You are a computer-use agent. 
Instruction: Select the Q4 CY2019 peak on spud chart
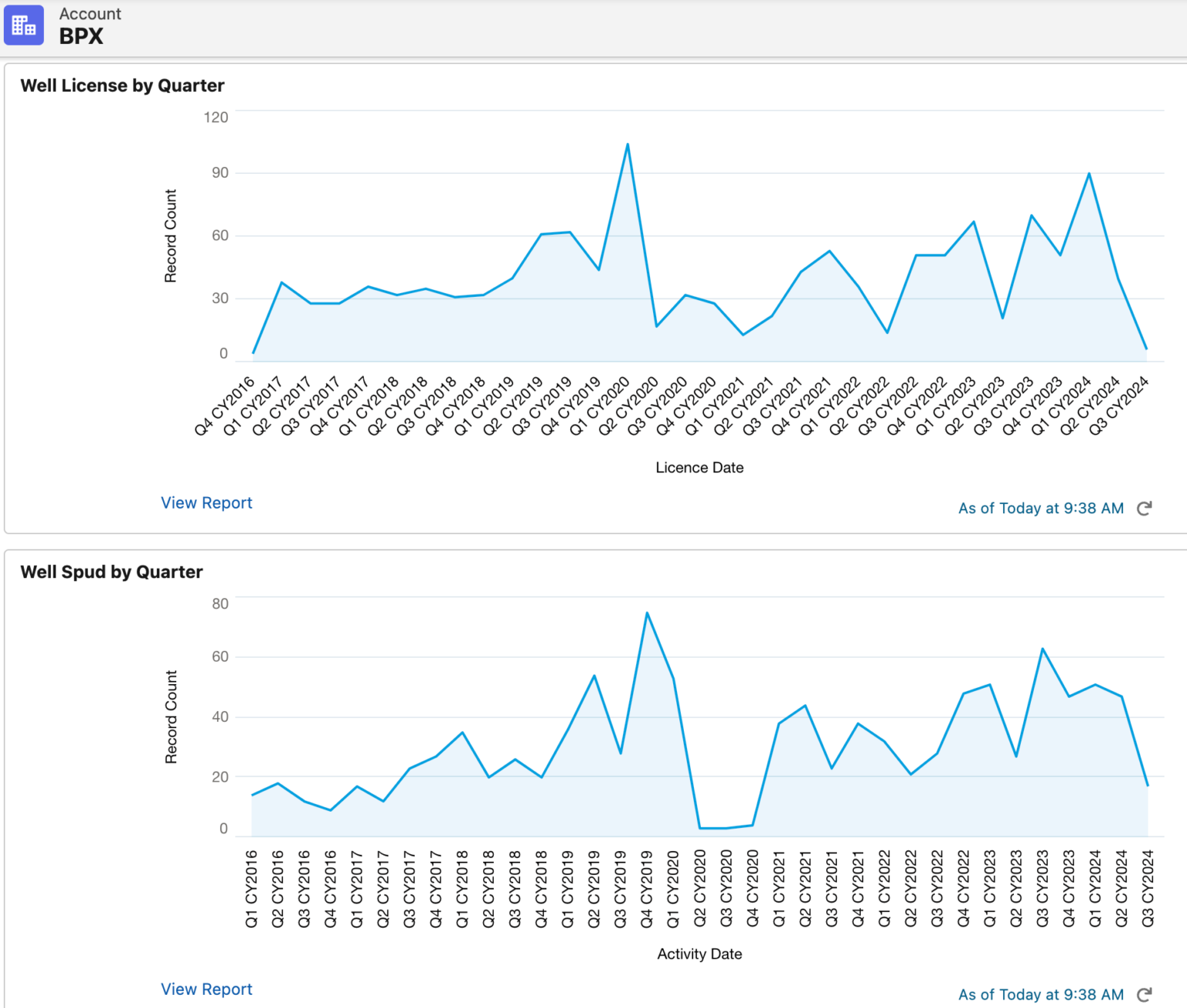[x=647, y=613]
